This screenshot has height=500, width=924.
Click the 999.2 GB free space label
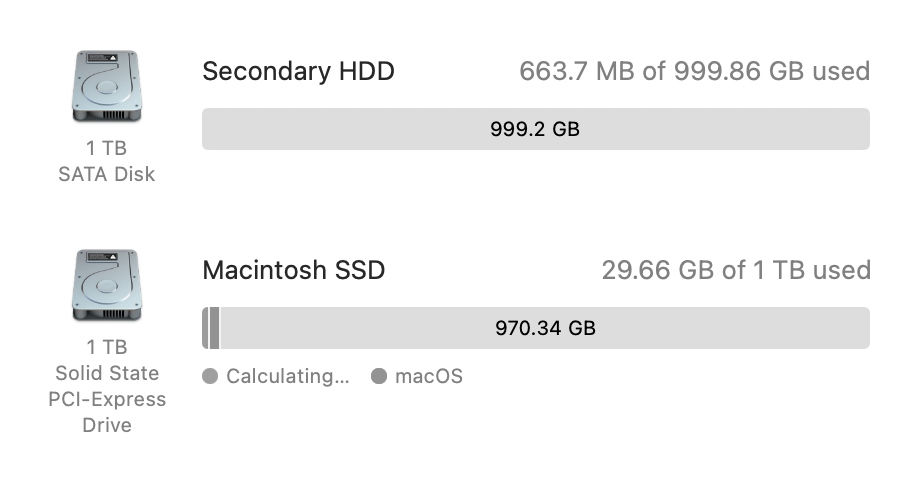click(535, 129)
